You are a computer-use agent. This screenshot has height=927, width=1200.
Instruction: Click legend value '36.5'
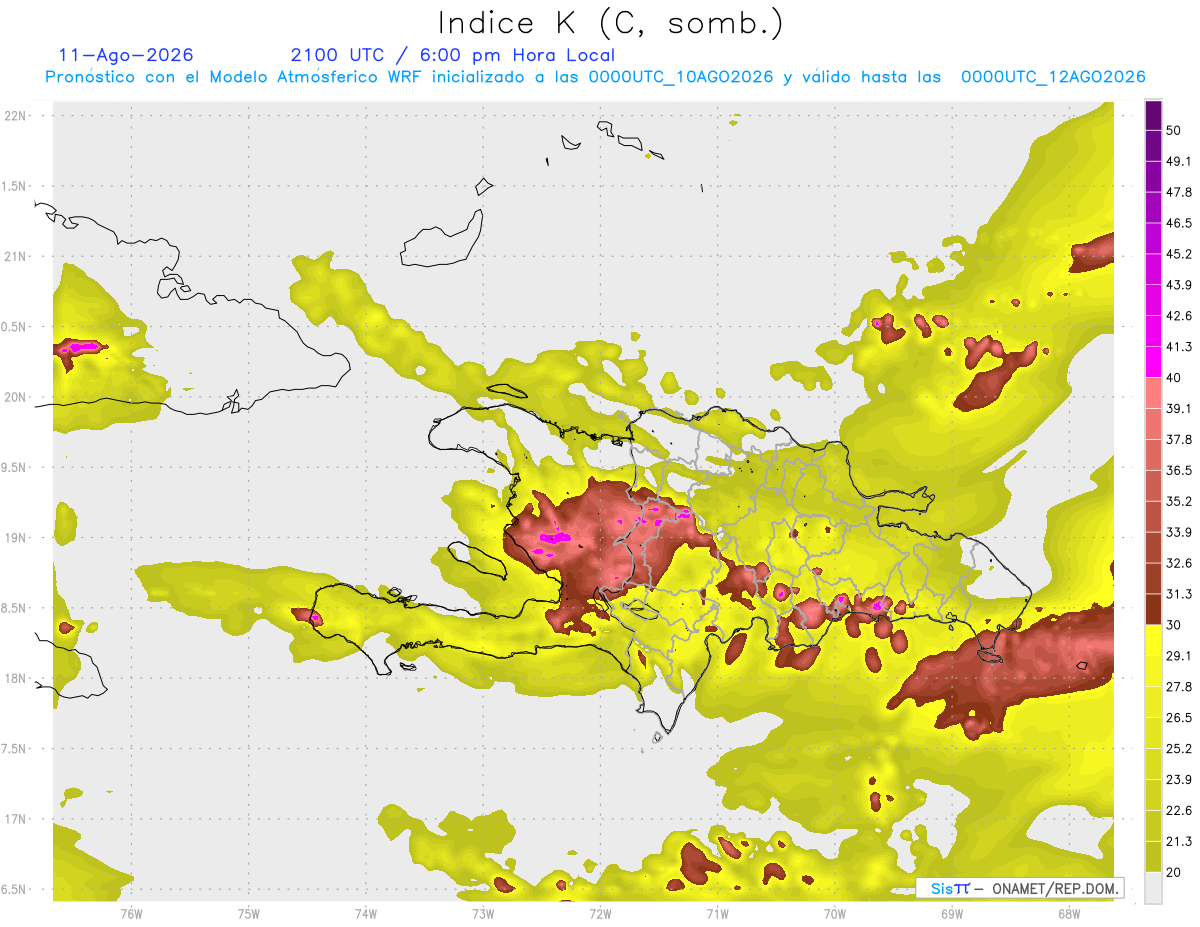pyautogui.click(x=1179, y=471)
